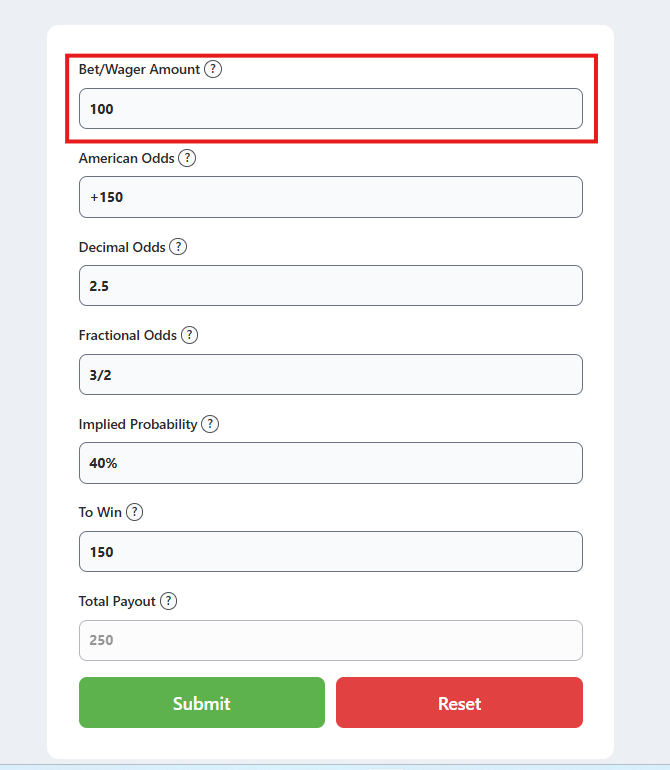Click the Fractional Odds question mark icon
Image resolution: width=670 pixels, height=770 pixels.
point(189,335)
